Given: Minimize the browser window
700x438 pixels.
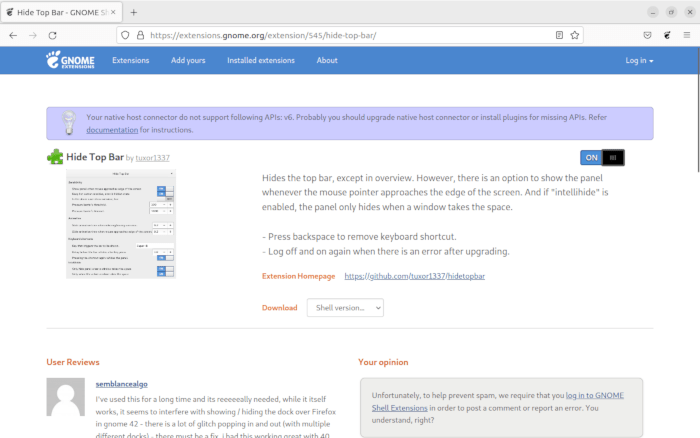Looking at the screenshot, I should [653, 12].
